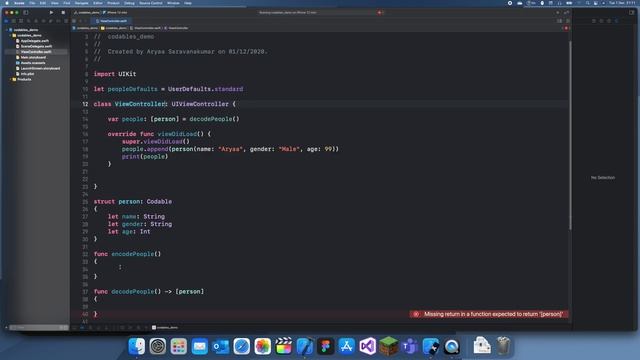The width and height of the screenshot is (640, 360).
Task: Open Assets.xcassets in the navigator
Action: pos(33,63)
